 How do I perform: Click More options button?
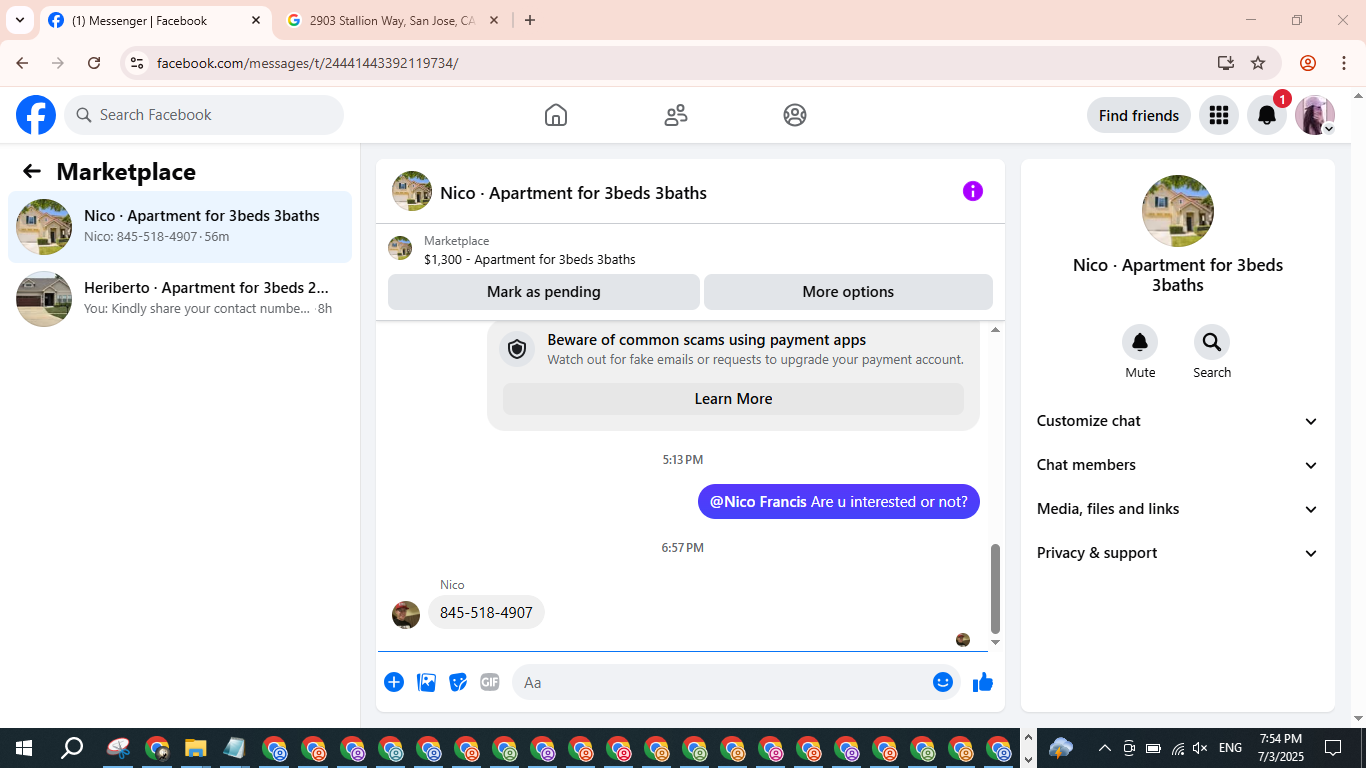click(848, 292)
